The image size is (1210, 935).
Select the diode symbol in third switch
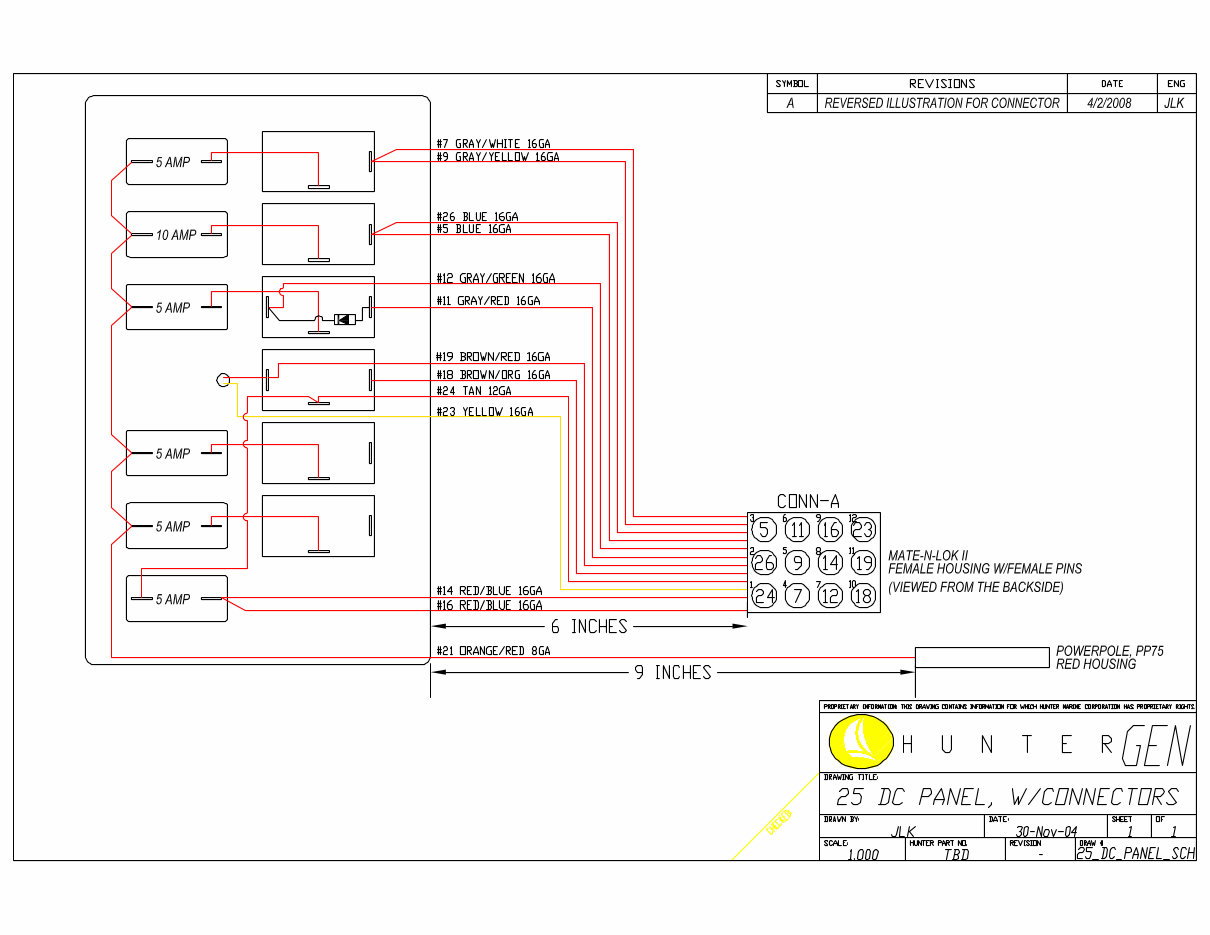tap(345, 319)
